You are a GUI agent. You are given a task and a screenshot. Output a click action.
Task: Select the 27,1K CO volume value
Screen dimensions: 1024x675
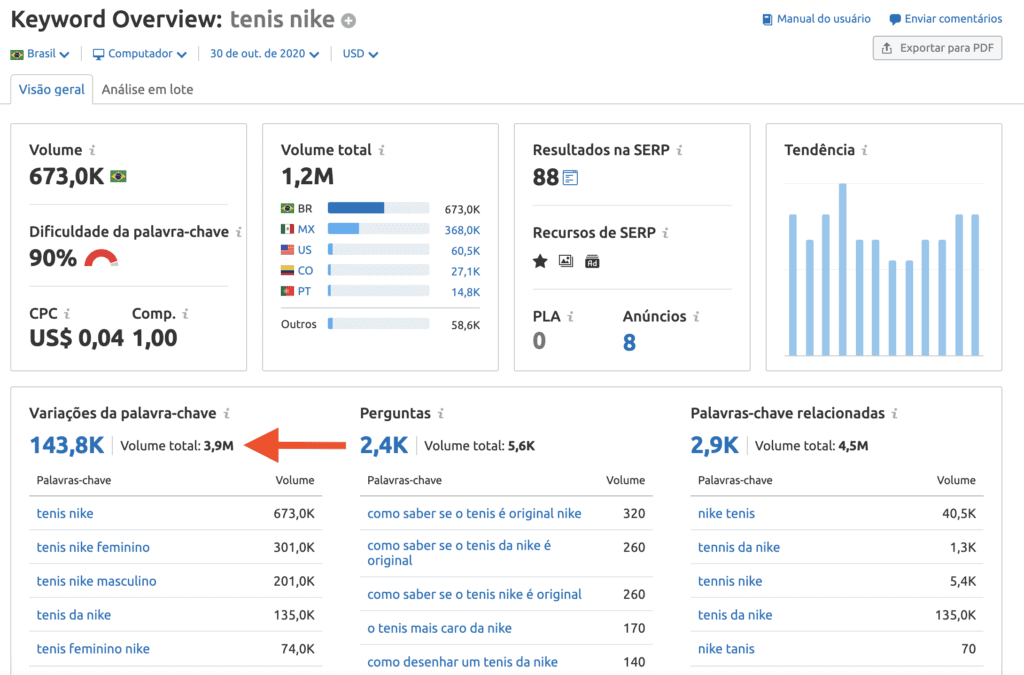tap(466, 272)
